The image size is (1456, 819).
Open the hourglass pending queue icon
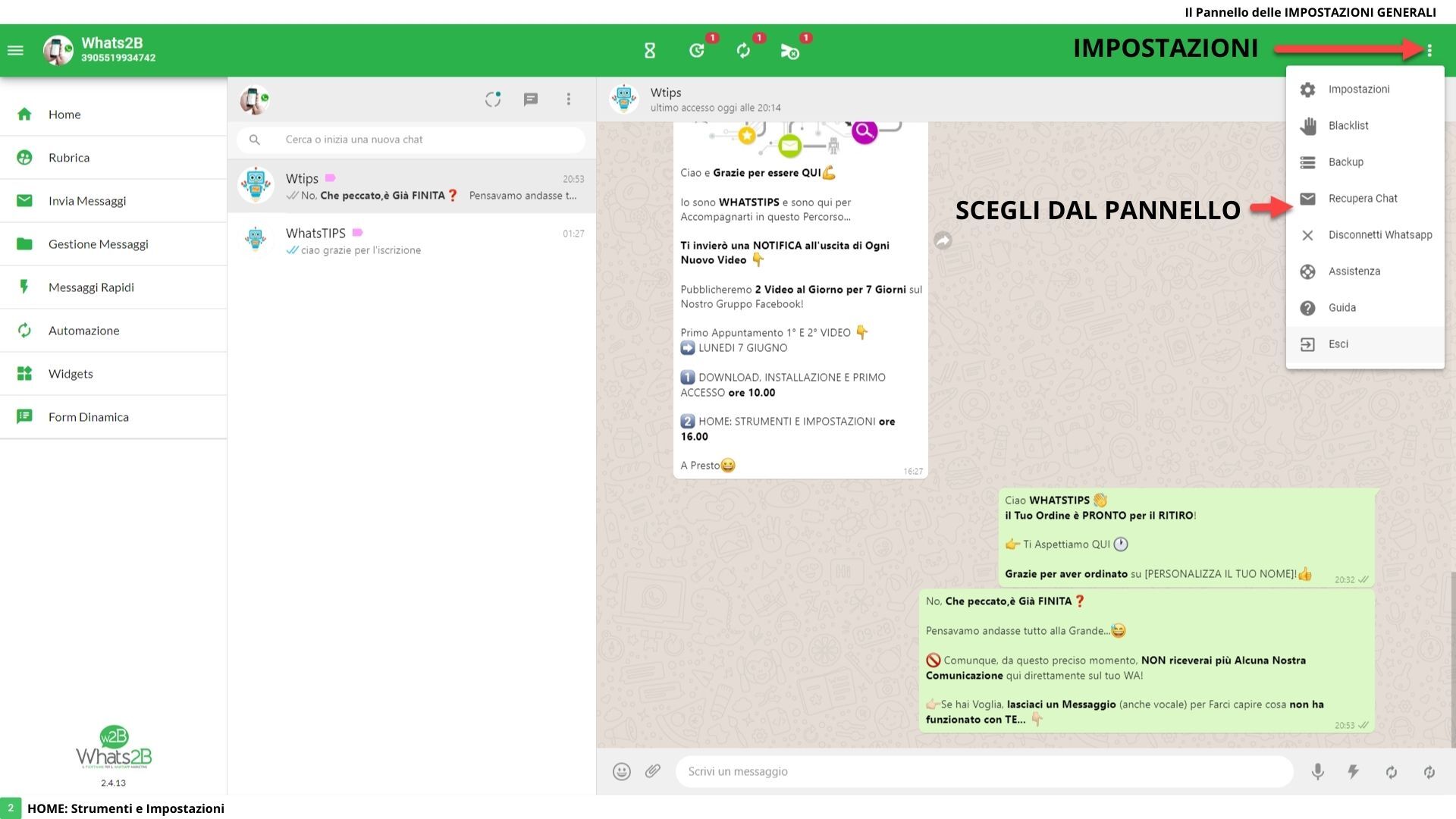pos(650,51)
